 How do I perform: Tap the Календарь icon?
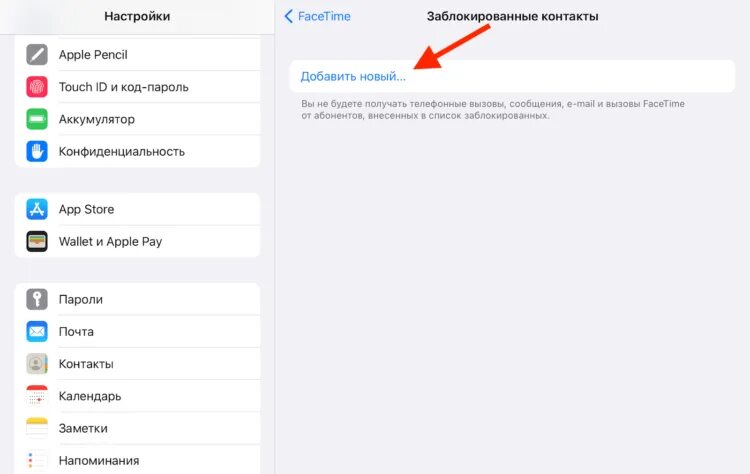tap(37, 396)
